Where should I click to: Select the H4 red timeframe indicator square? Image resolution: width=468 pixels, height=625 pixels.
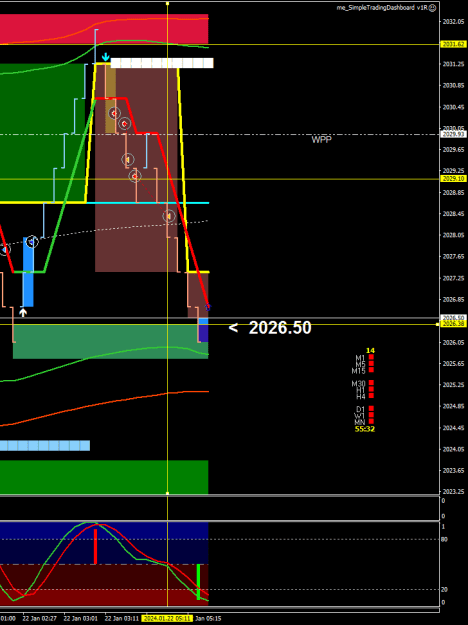pyautogui.click(x=371, y=396)
